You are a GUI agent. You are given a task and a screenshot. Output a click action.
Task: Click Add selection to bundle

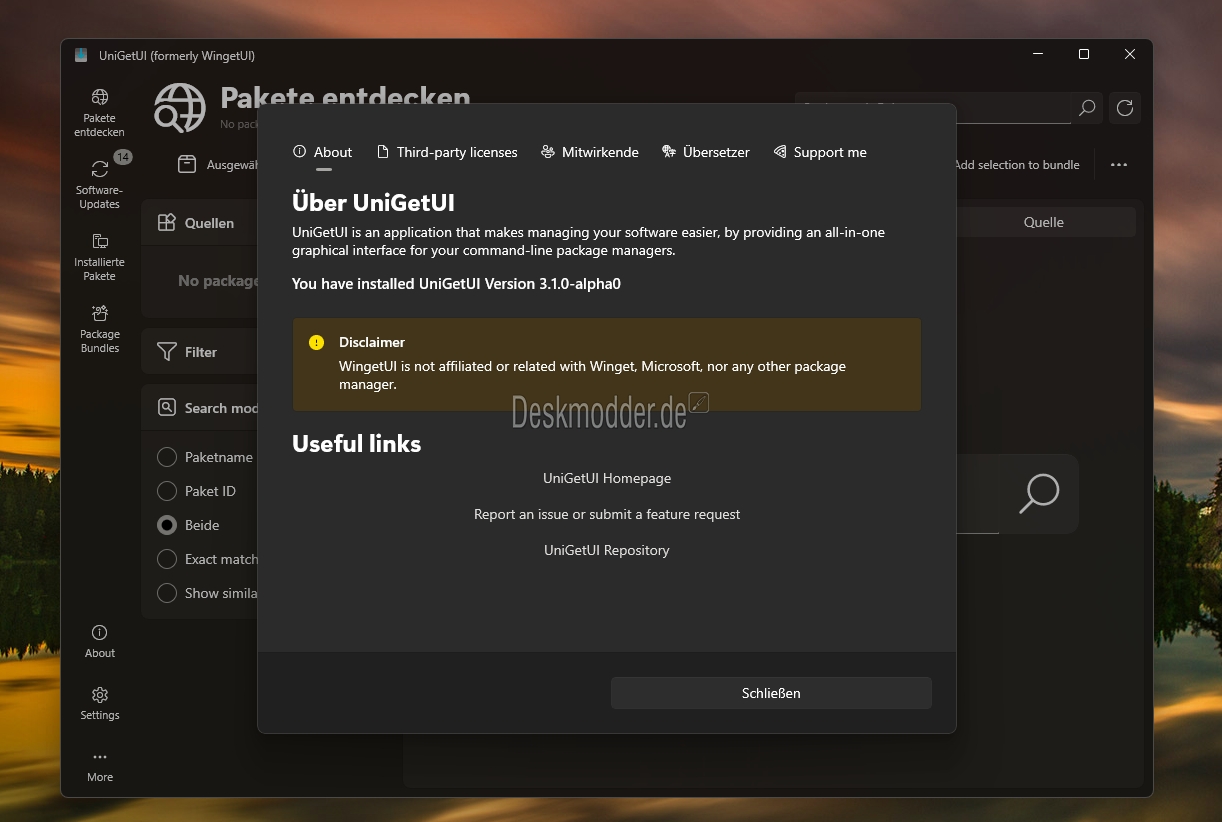point(1017,165)
